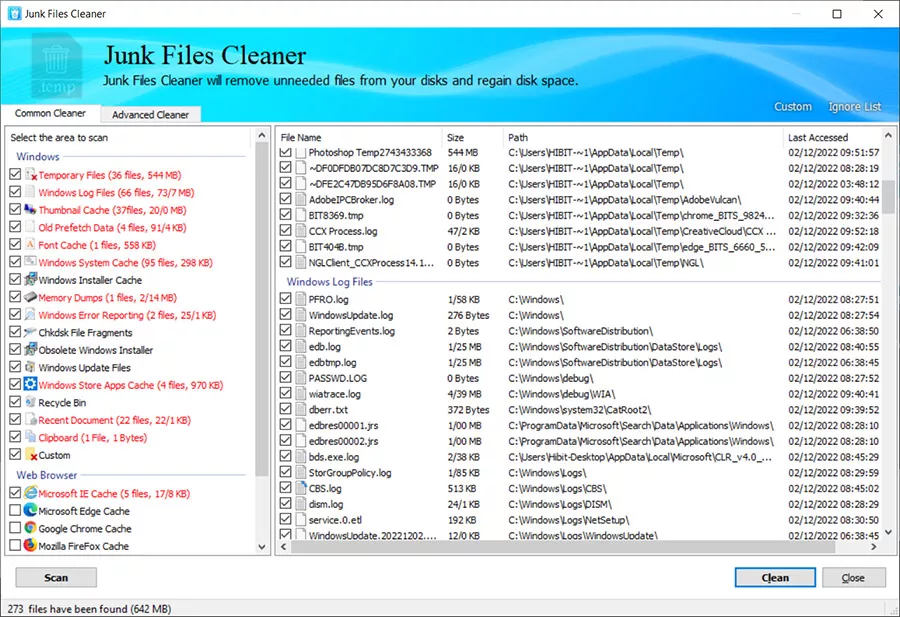900x617 pixels.
Task: Click the Windows Error Reporting magnifier icon
Action: [x=28, y=314]
